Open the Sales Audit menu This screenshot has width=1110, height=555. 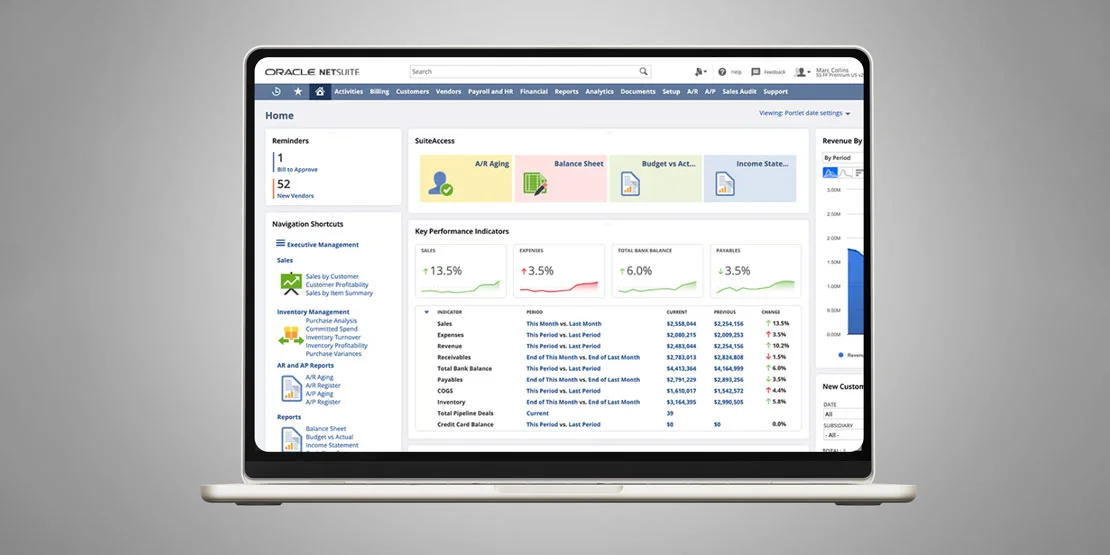point(739,92)
